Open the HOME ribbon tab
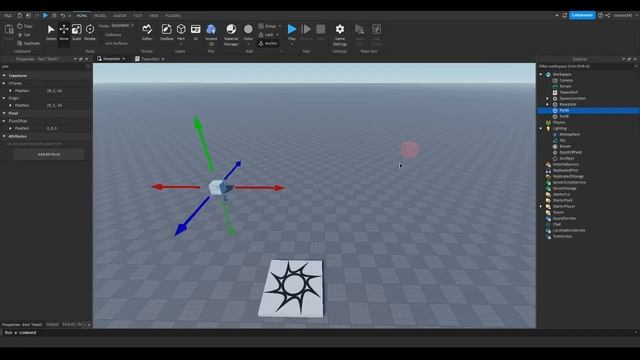This screenshot has height=360, width=640. [x=82, y=16]
